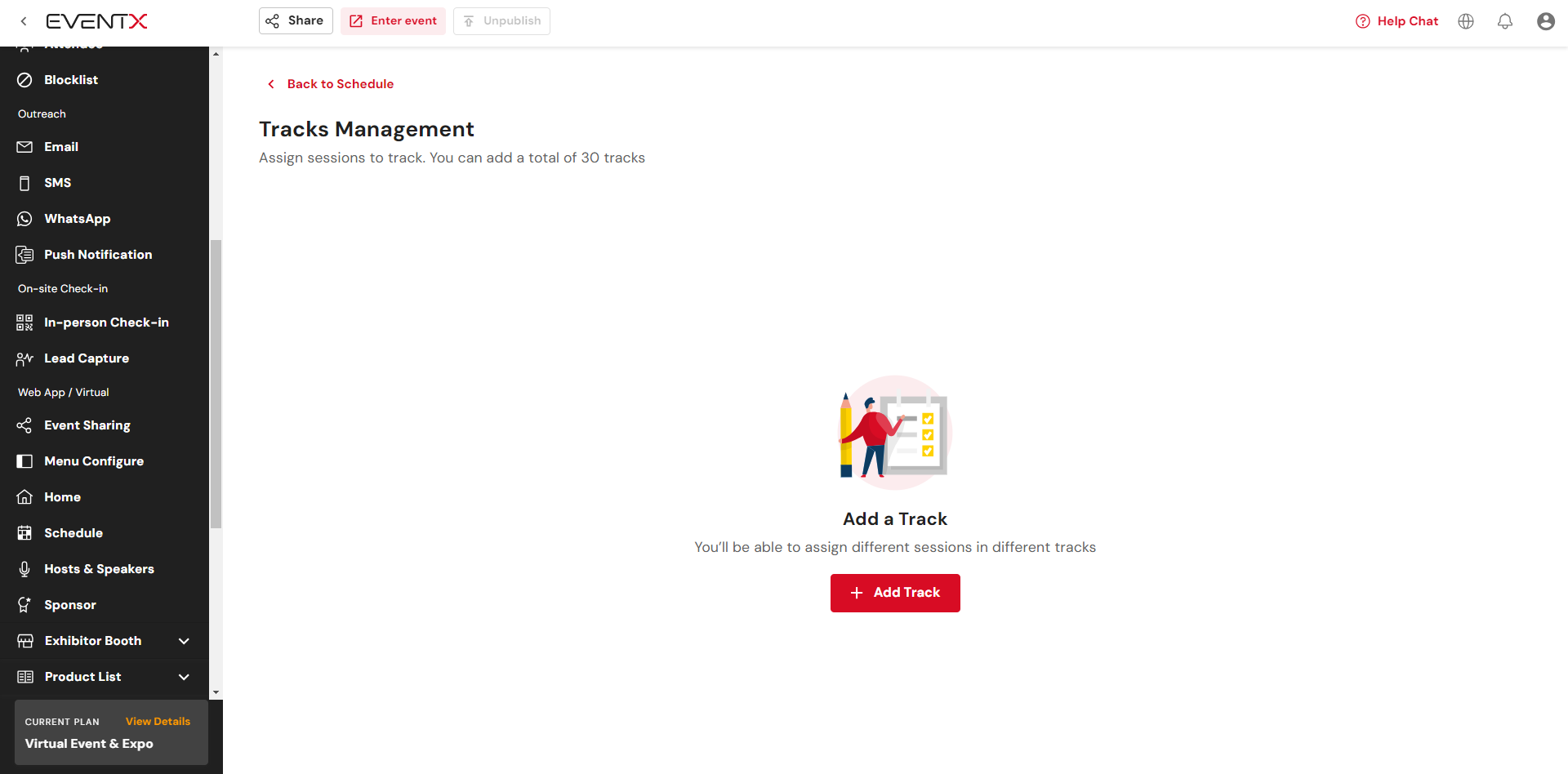The height and width of the screenshot is (774, 1568).
Task: Click the Menu Configure layout icon
Action: (x=24, y=461)
